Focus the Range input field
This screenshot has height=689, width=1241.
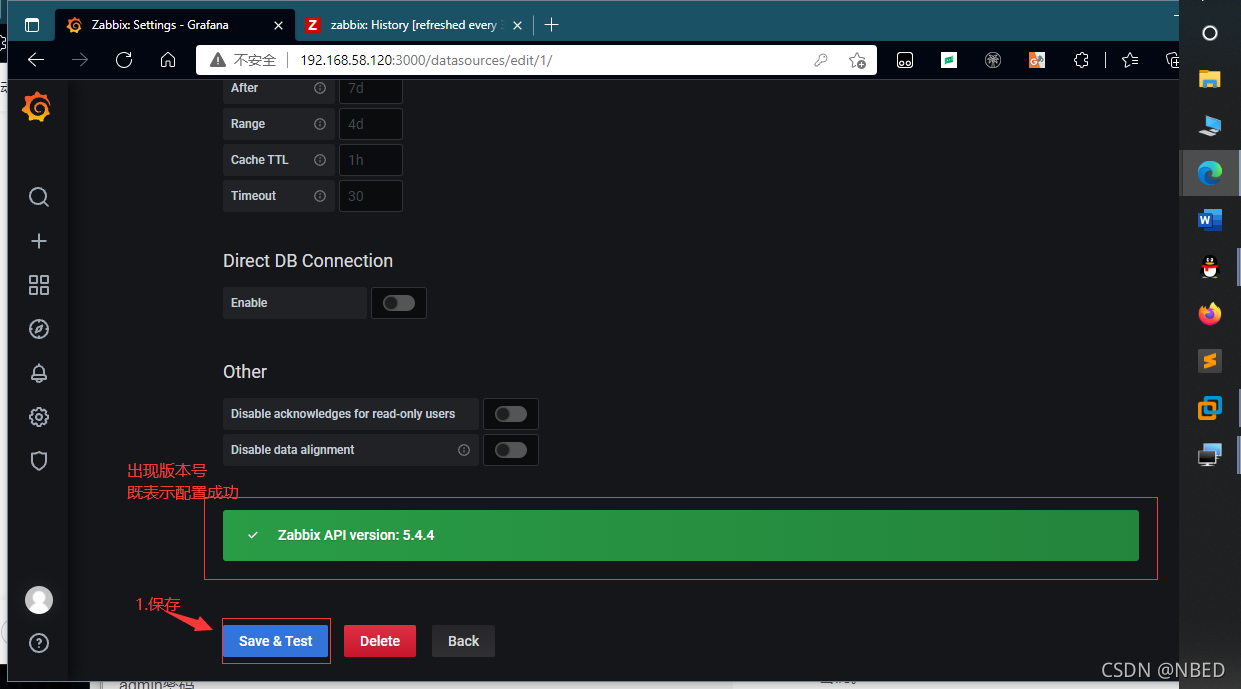(x=371, y=124)
